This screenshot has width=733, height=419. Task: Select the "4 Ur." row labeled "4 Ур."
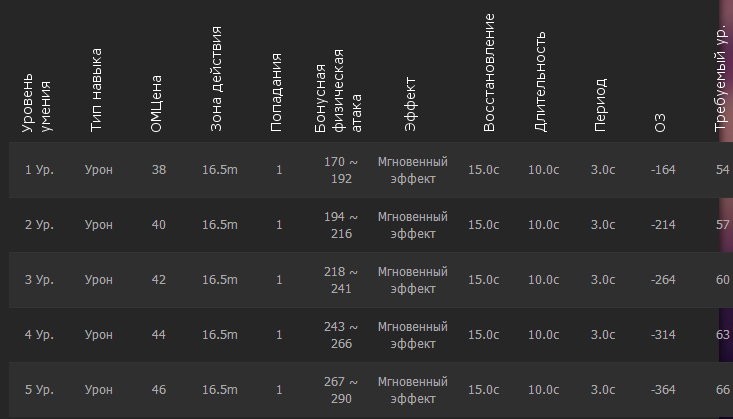(x=39, y=334)
